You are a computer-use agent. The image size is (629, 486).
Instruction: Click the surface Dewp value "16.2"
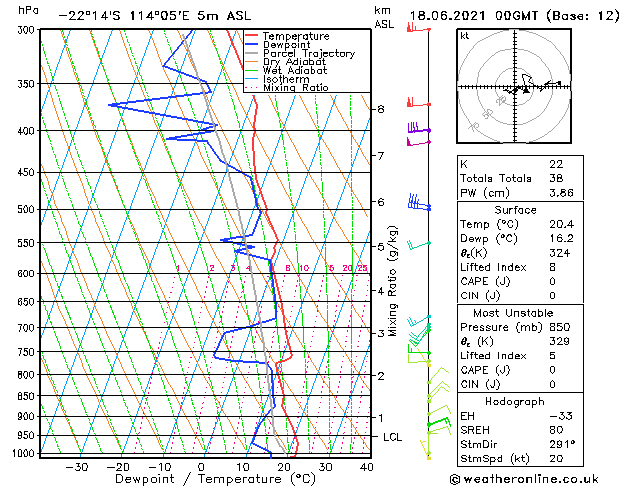point(561,239)
